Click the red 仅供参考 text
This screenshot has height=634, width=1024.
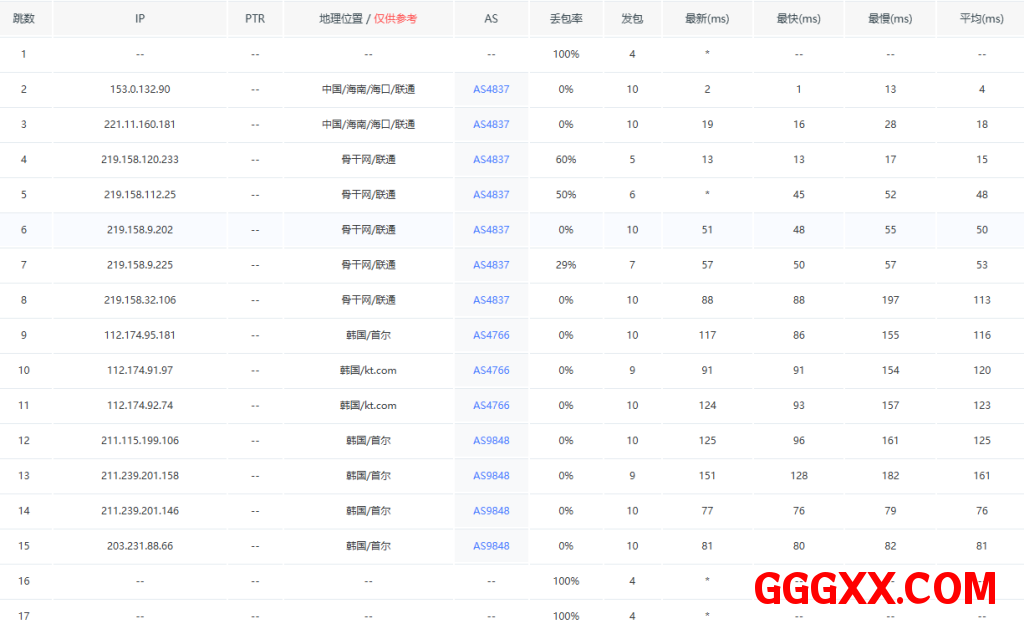pyautogui.click(x=396, y=19)
